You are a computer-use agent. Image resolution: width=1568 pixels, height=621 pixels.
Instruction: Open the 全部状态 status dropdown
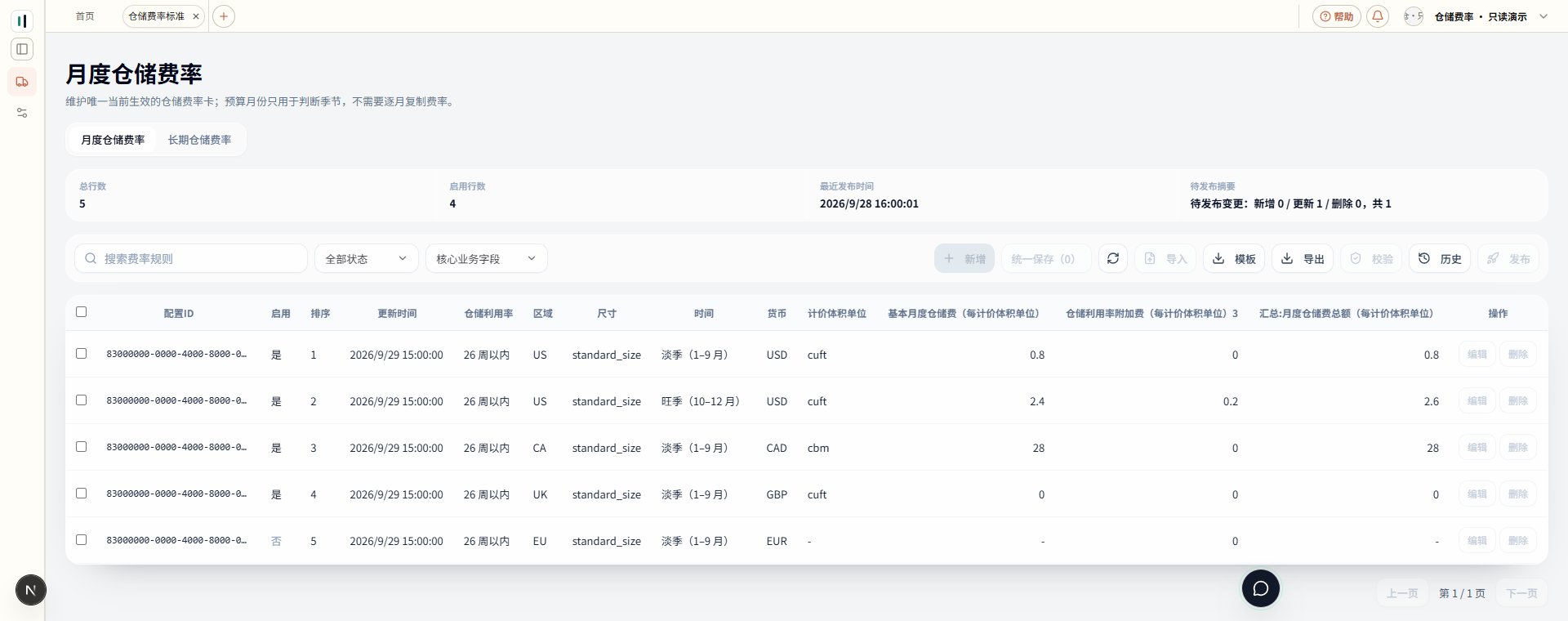[367, 258]
